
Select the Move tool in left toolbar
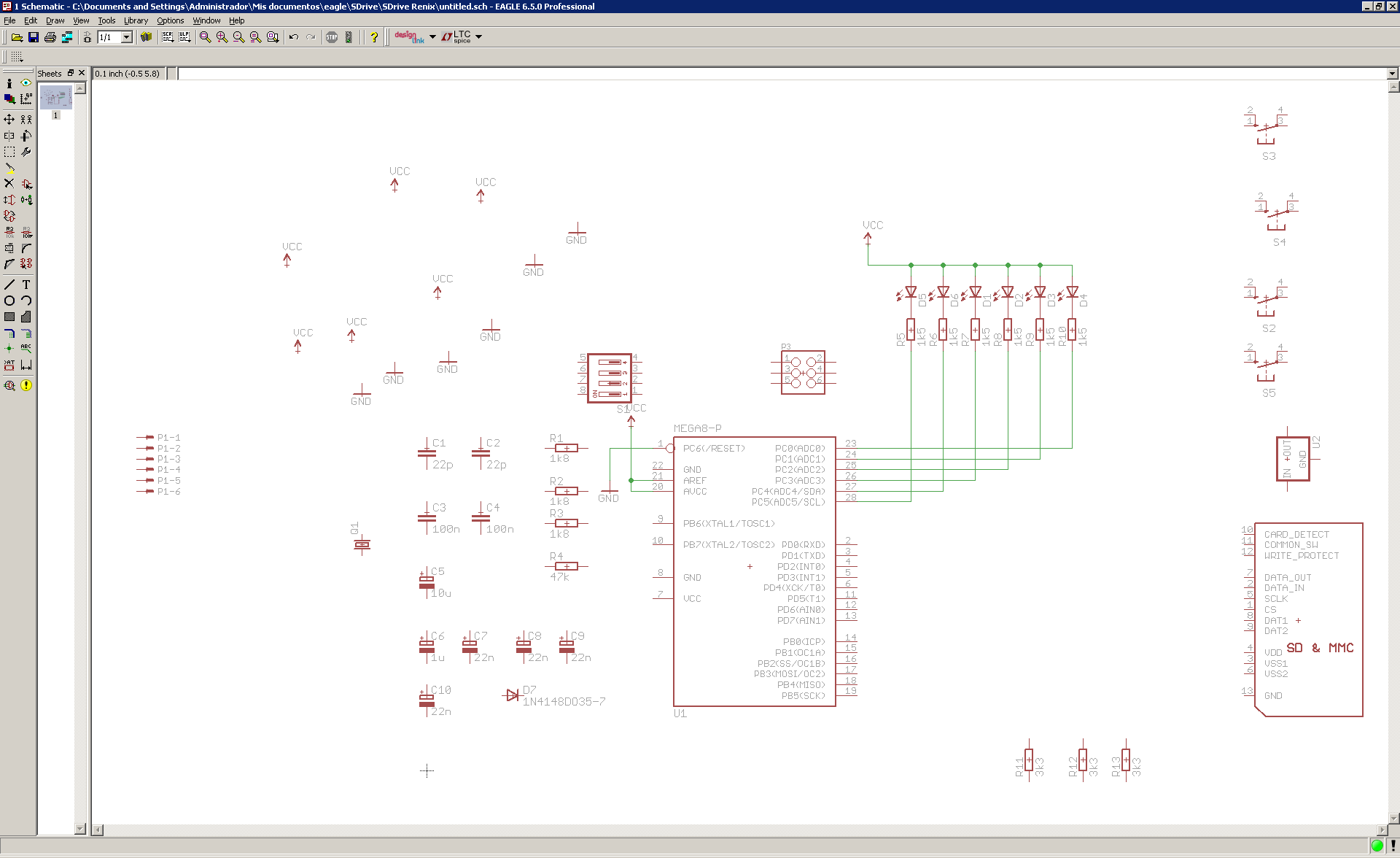(9, 119)
